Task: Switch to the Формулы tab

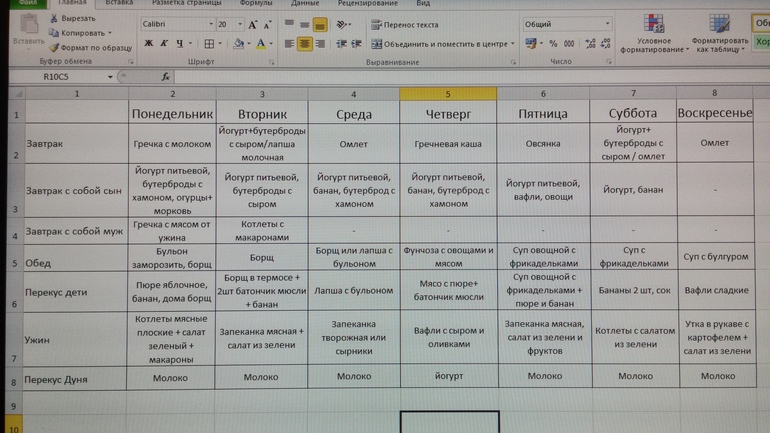Action: pos(256,4)
